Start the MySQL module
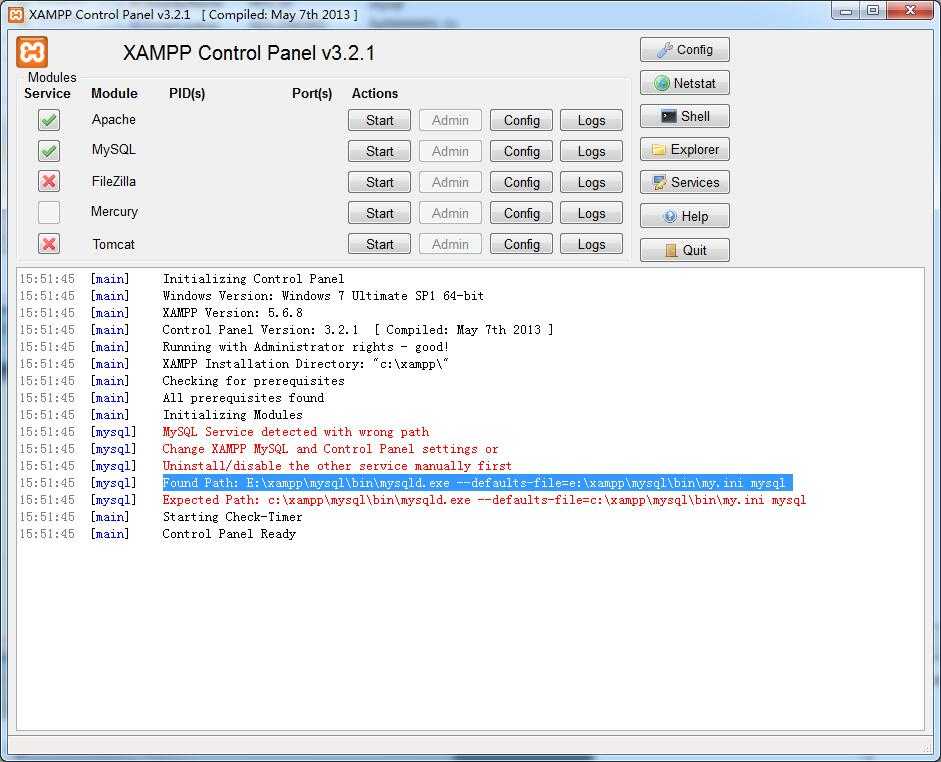Image resolution: width=941 pixels, height=762 pixels. [379, 151]
